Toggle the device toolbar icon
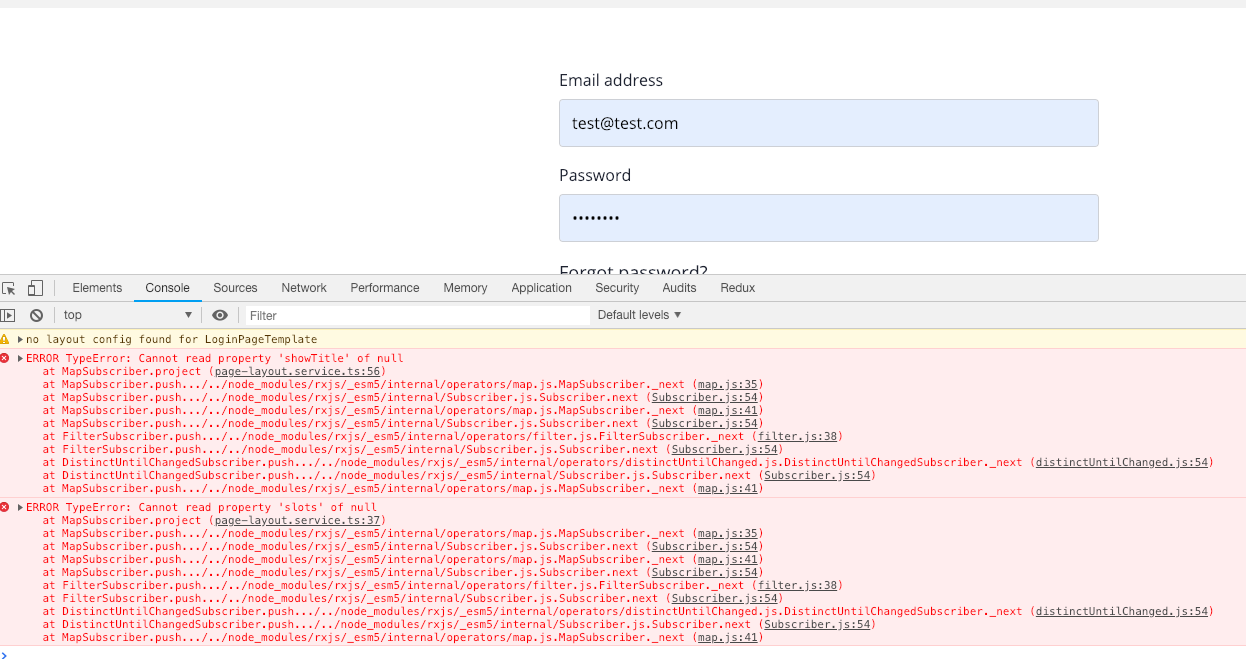The image size is (1246, 659). pos(34,287)
